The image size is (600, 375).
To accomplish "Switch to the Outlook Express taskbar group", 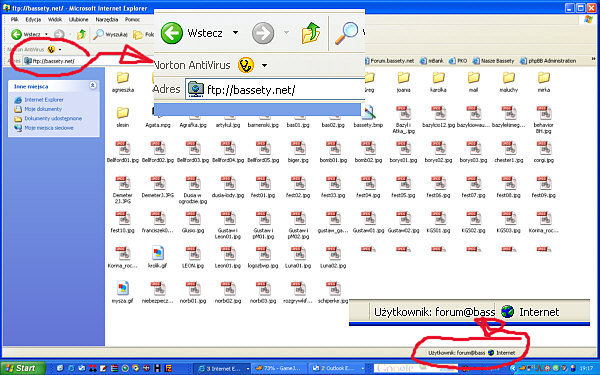I will click(x=337, y=368).
